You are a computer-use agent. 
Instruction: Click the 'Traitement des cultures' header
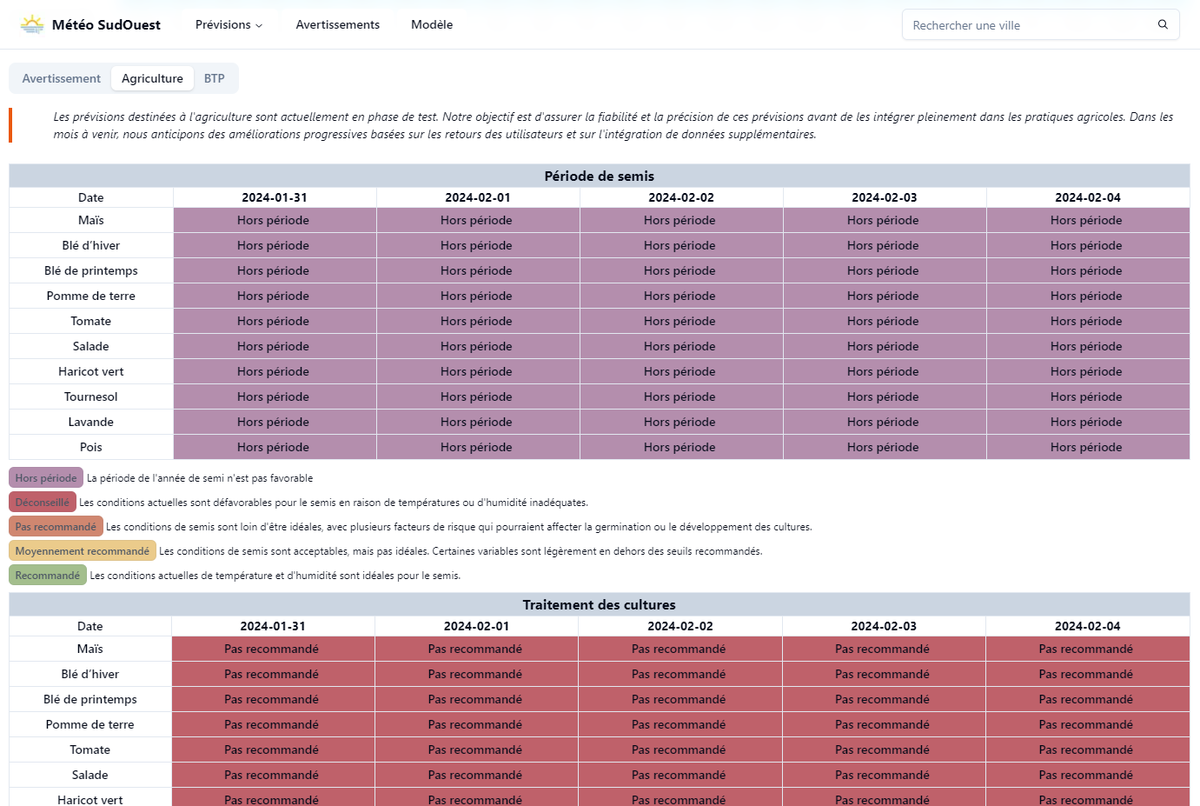(600, 604)
